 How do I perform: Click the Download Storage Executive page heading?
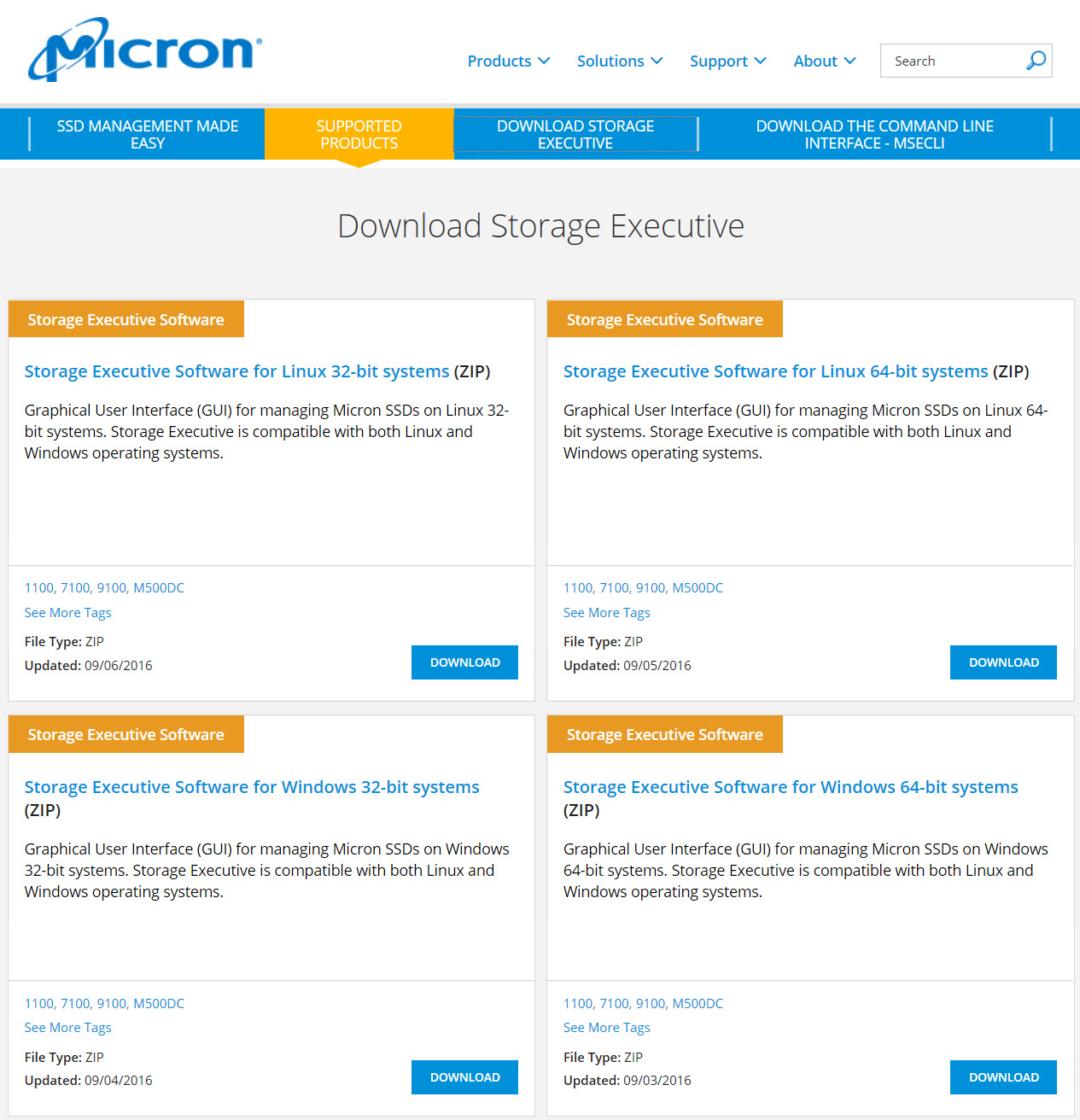pyautogui.click(x=540, y=226)
